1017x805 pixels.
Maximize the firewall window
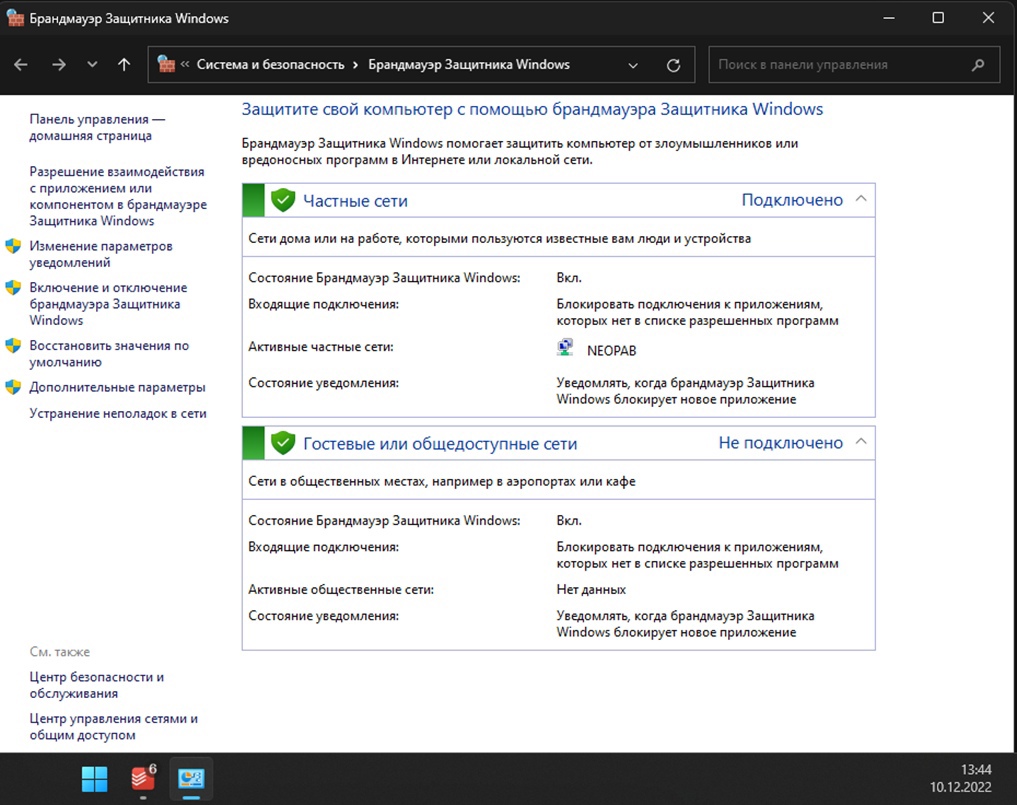tap(938, 18)
